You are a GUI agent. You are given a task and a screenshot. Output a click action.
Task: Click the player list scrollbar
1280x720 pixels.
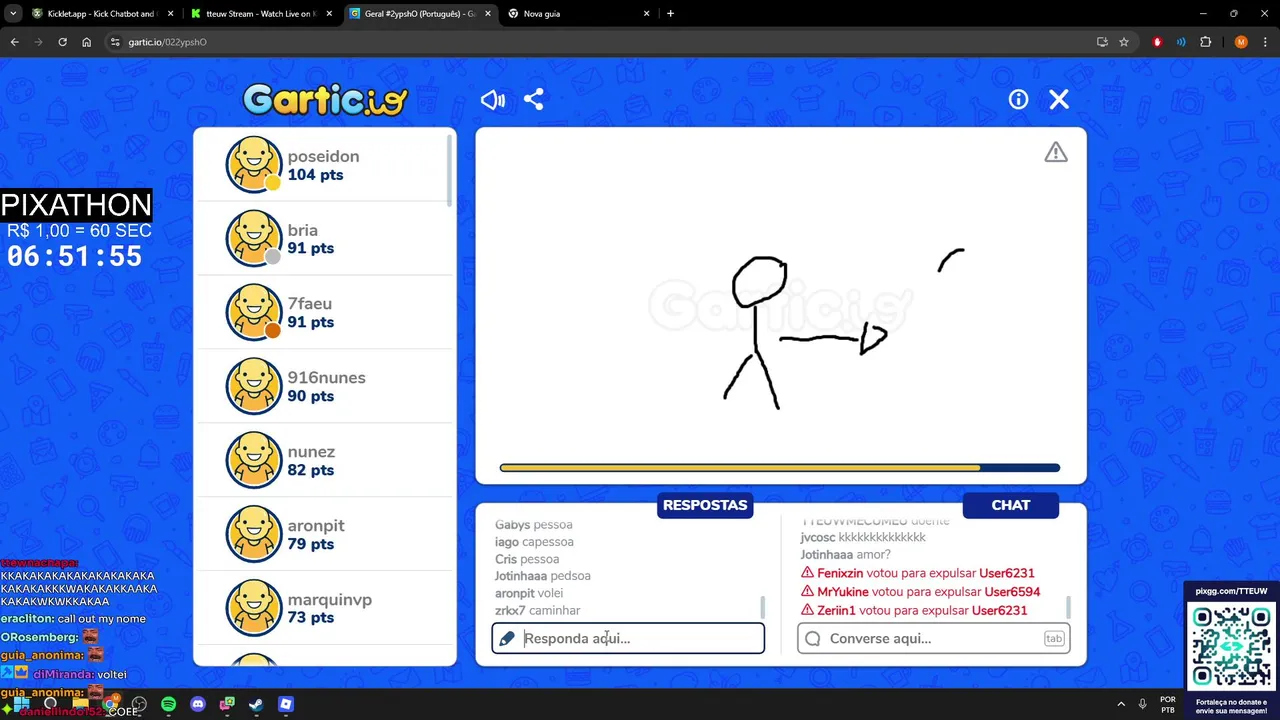[450, 170]
